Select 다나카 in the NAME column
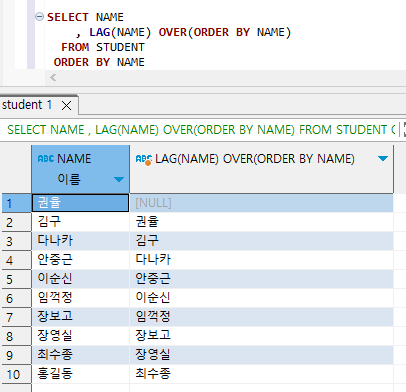The image size is (406, 392). [x=80, y=241]
